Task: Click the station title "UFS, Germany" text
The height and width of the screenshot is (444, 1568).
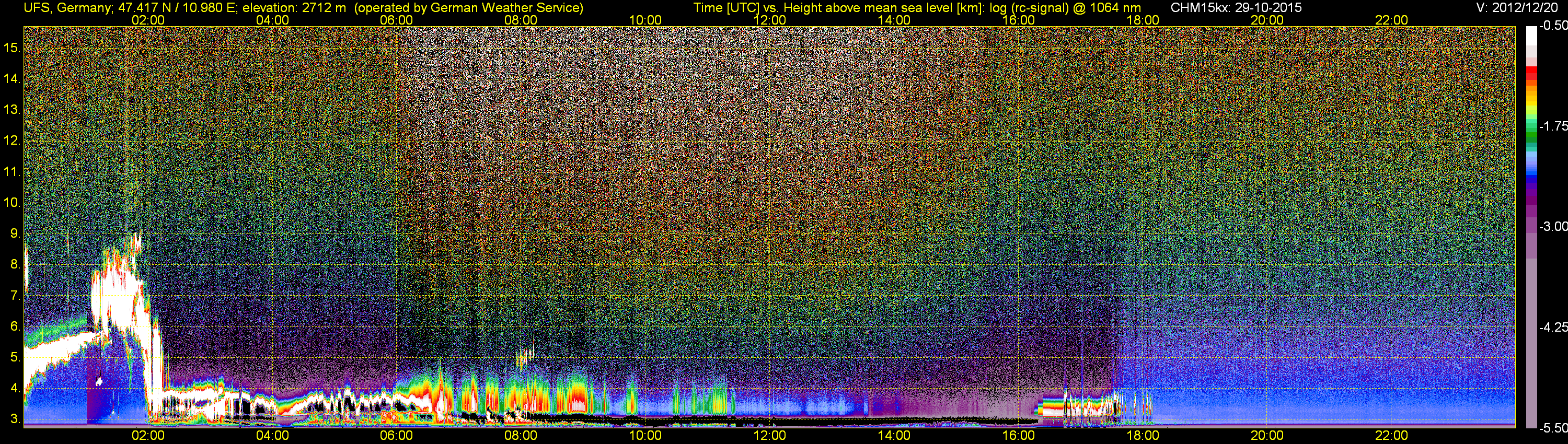Action: click(x=67, y=8)
